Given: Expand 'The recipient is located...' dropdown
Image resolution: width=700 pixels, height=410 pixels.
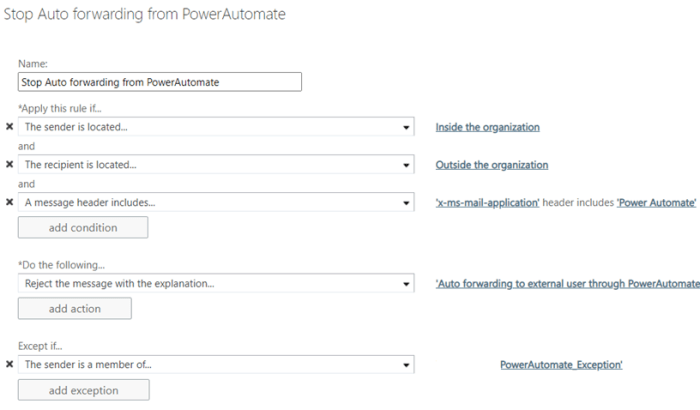Looking at the screenshot, I should pyautogui.click(x=405, y=165).
